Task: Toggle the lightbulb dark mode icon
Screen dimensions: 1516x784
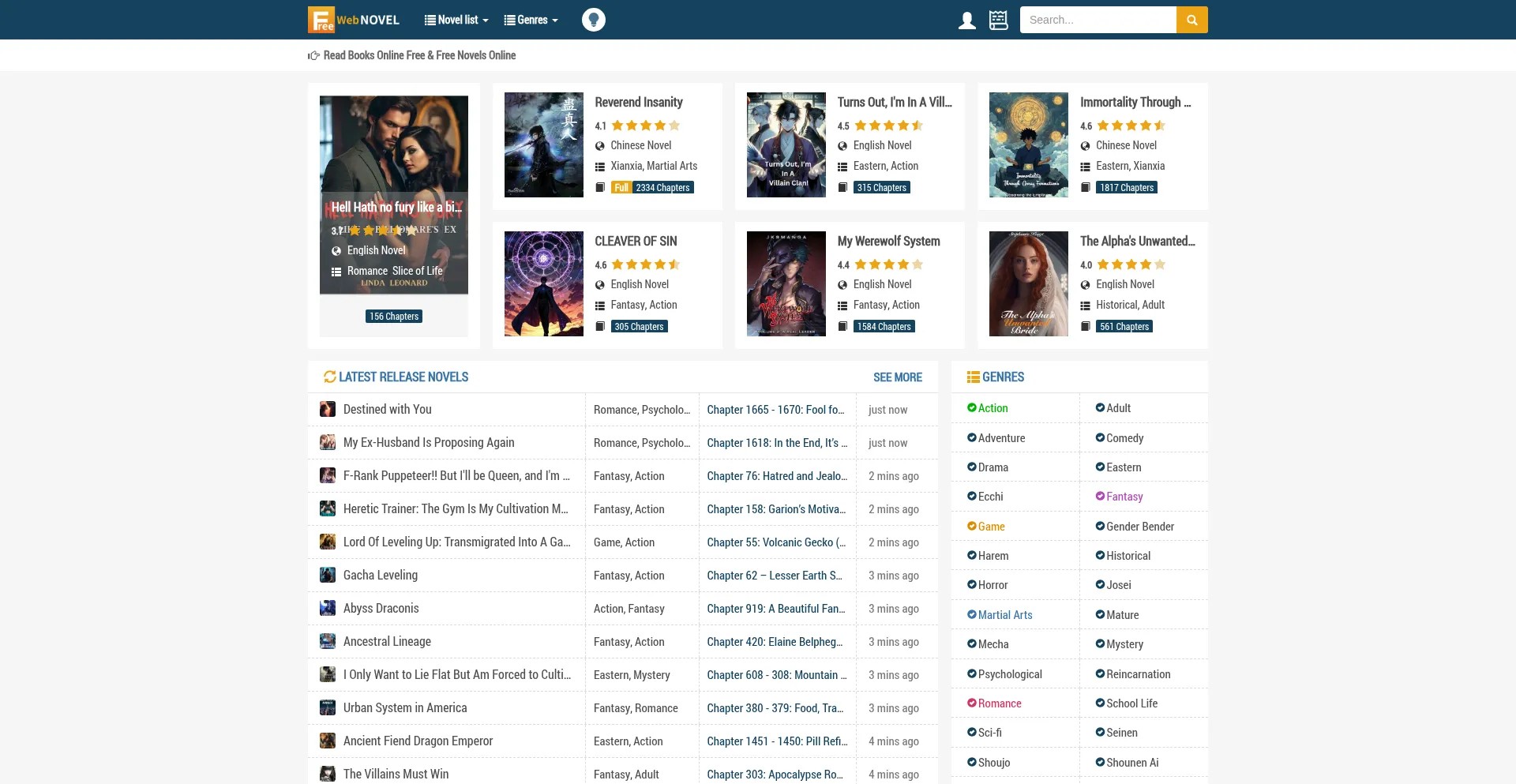Action: coord(593,20)
